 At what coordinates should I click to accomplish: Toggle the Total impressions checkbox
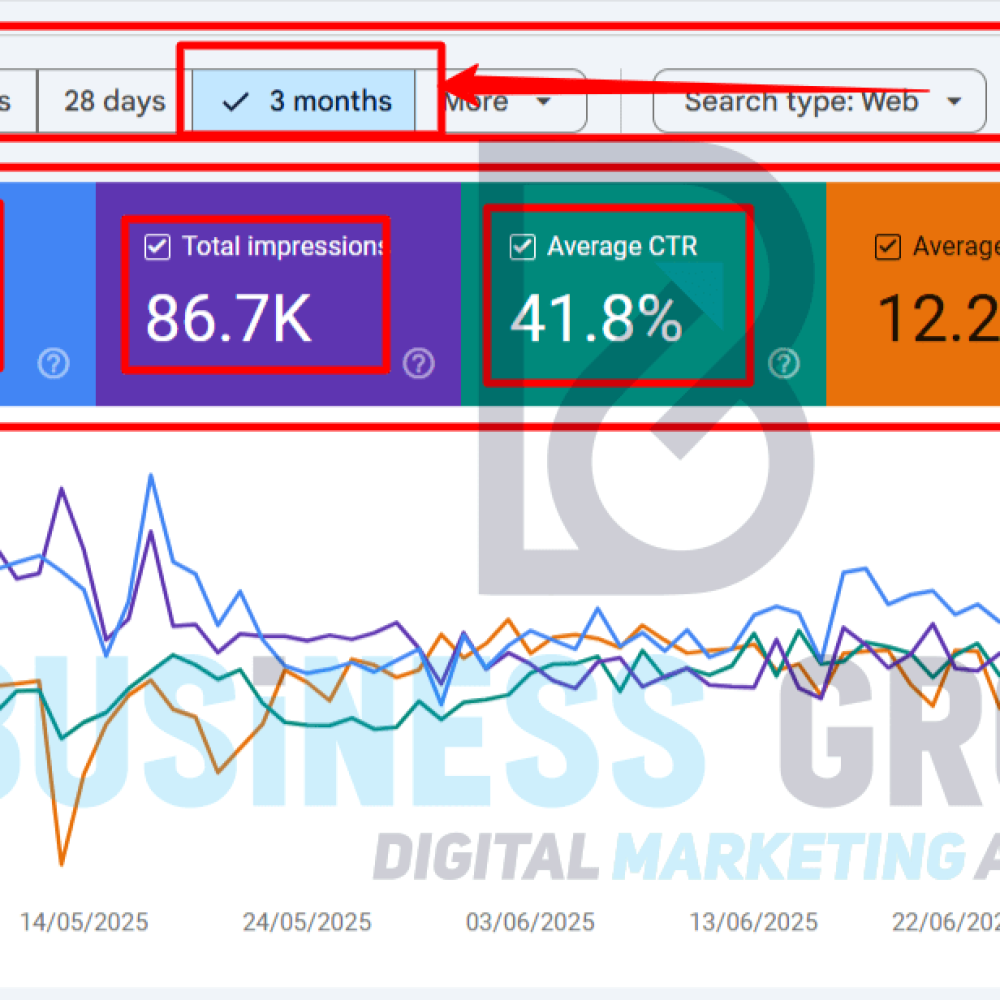click(158, 247)
